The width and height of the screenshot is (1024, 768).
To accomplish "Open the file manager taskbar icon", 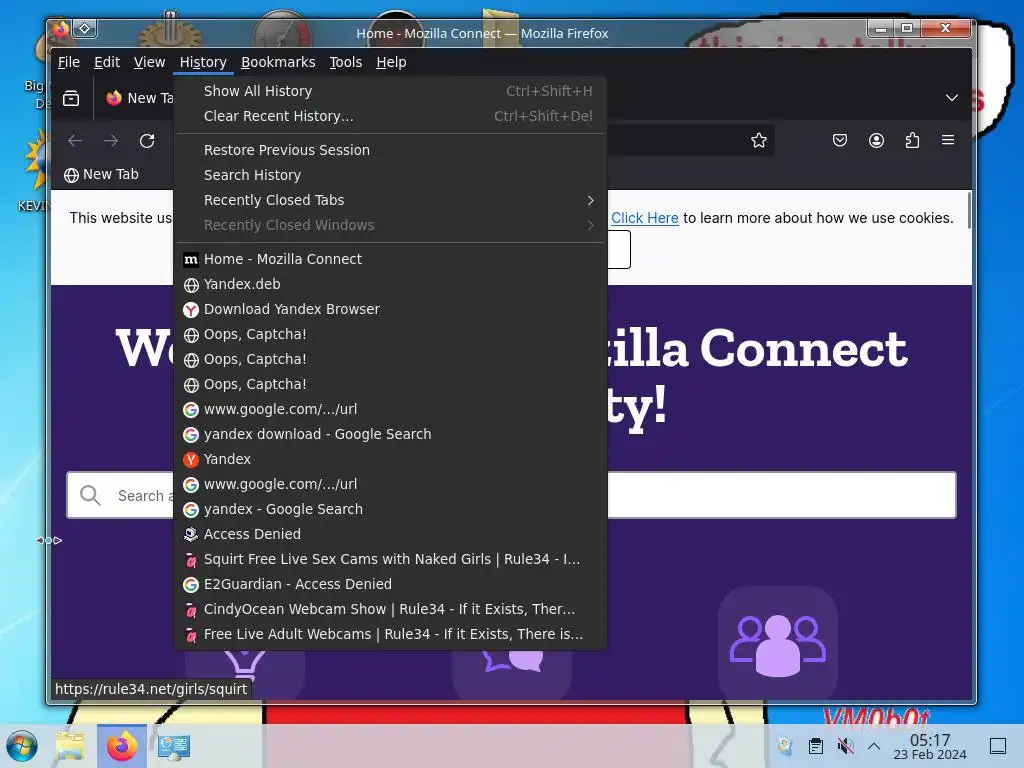I will click(70, 746).
